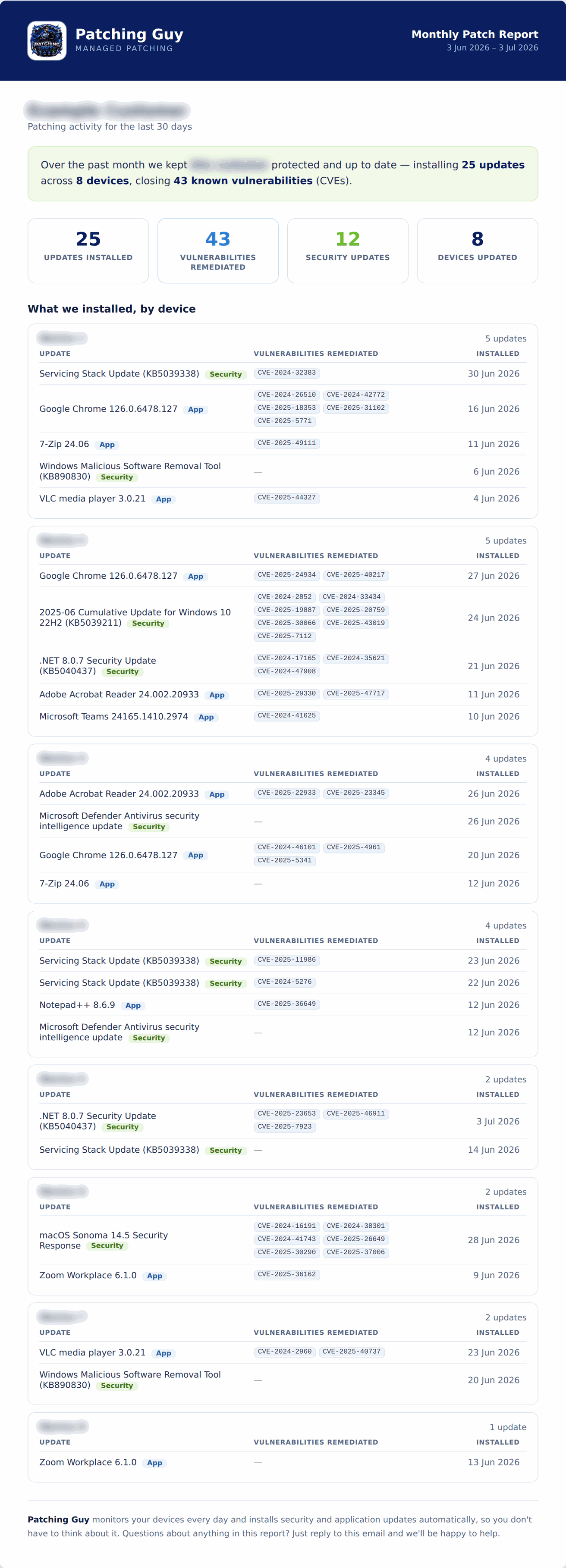
Task: Open the "Updates Installed" stat card
Action: 88,251
